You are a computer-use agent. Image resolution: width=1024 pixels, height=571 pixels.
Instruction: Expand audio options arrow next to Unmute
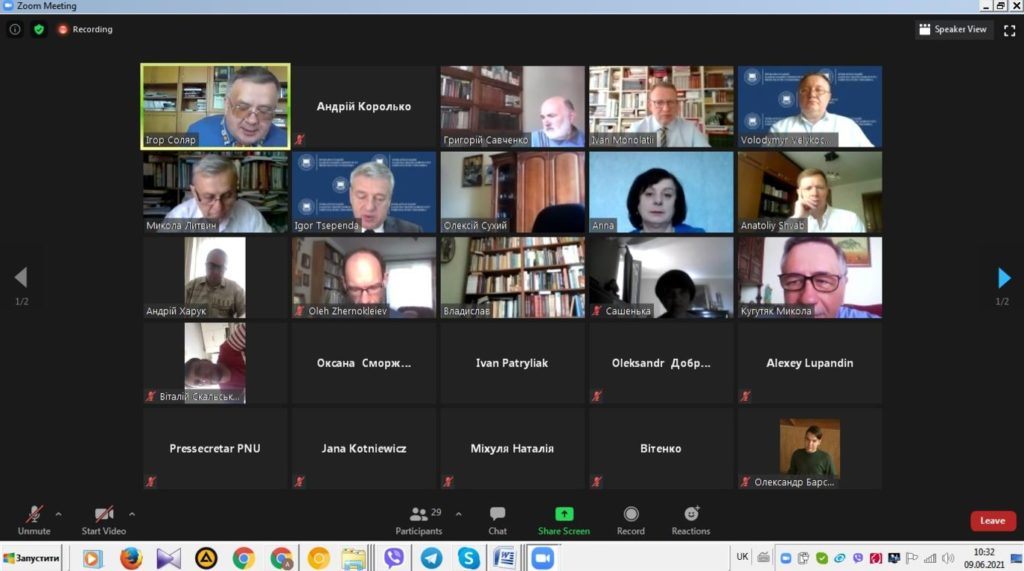[58, 514]
